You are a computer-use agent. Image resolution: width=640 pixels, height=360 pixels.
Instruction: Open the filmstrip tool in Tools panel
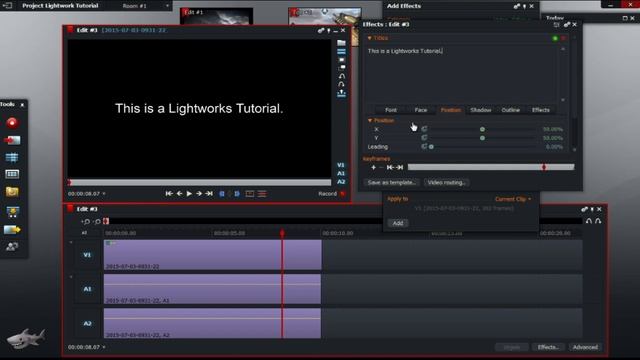tap(12, 174)
